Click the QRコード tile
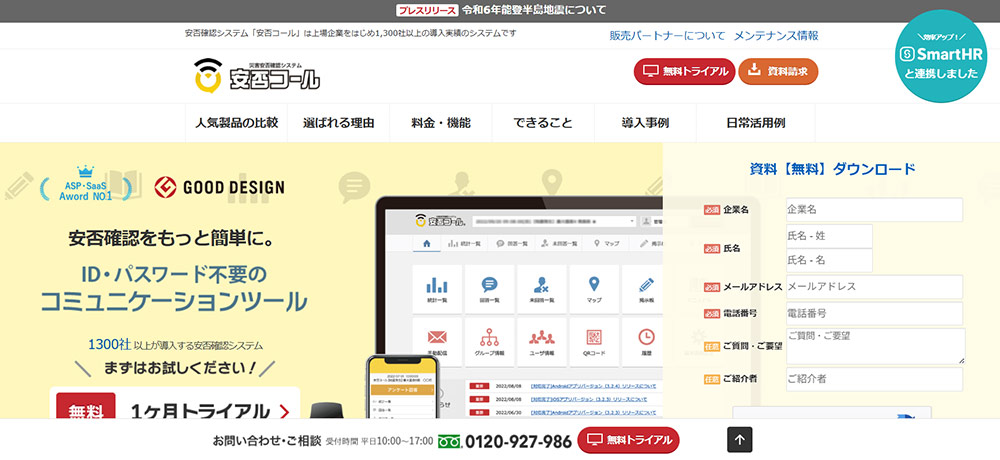 click(594, 342)
